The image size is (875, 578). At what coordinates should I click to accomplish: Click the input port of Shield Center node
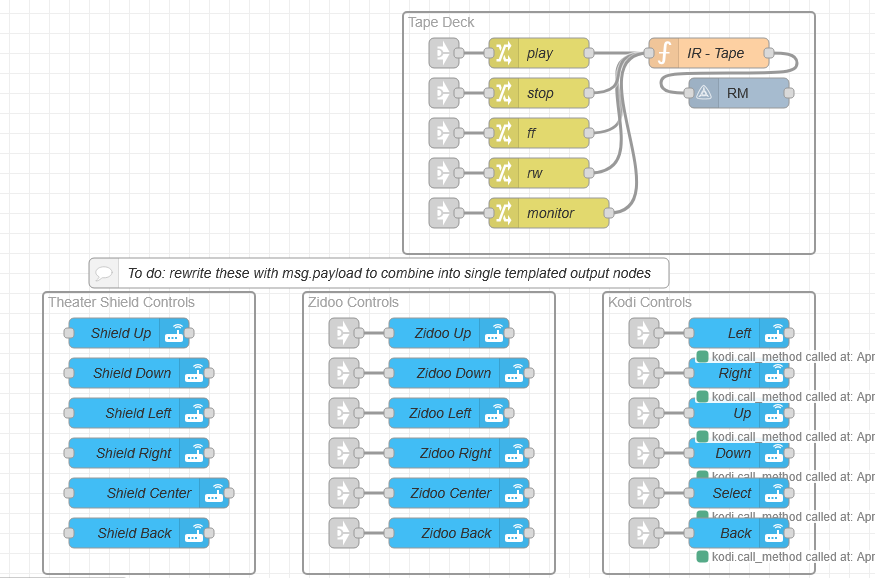tap(69, 493)
